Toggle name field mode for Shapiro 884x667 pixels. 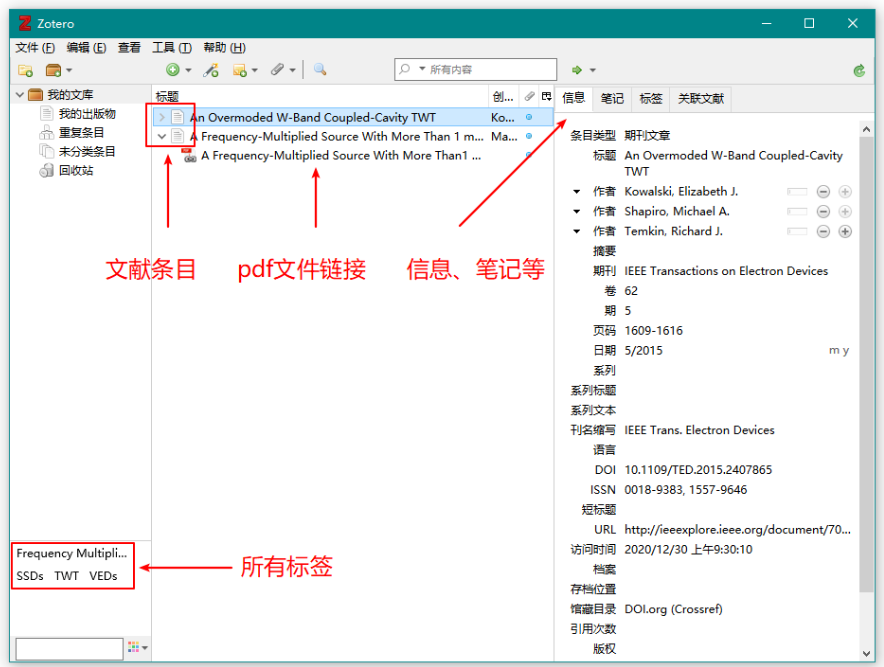797,211
